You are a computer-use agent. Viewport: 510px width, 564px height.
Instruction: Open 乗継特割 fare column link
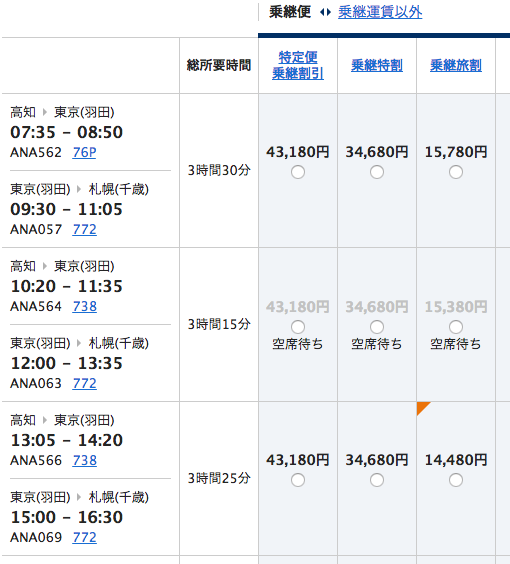click(x=377, y=65)
